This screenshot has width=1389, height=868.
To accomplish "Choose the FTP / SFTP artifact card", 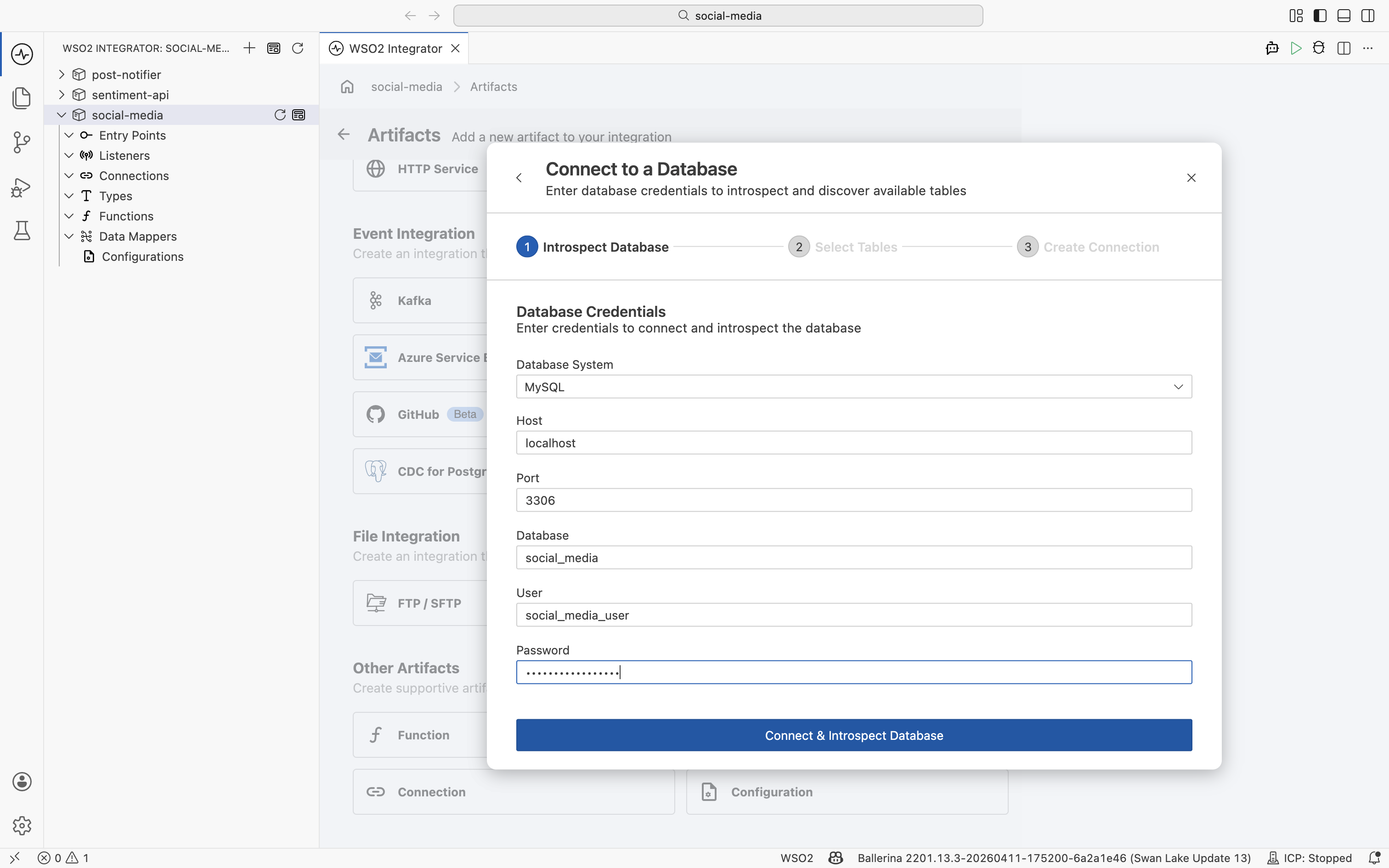I will 420,603.
